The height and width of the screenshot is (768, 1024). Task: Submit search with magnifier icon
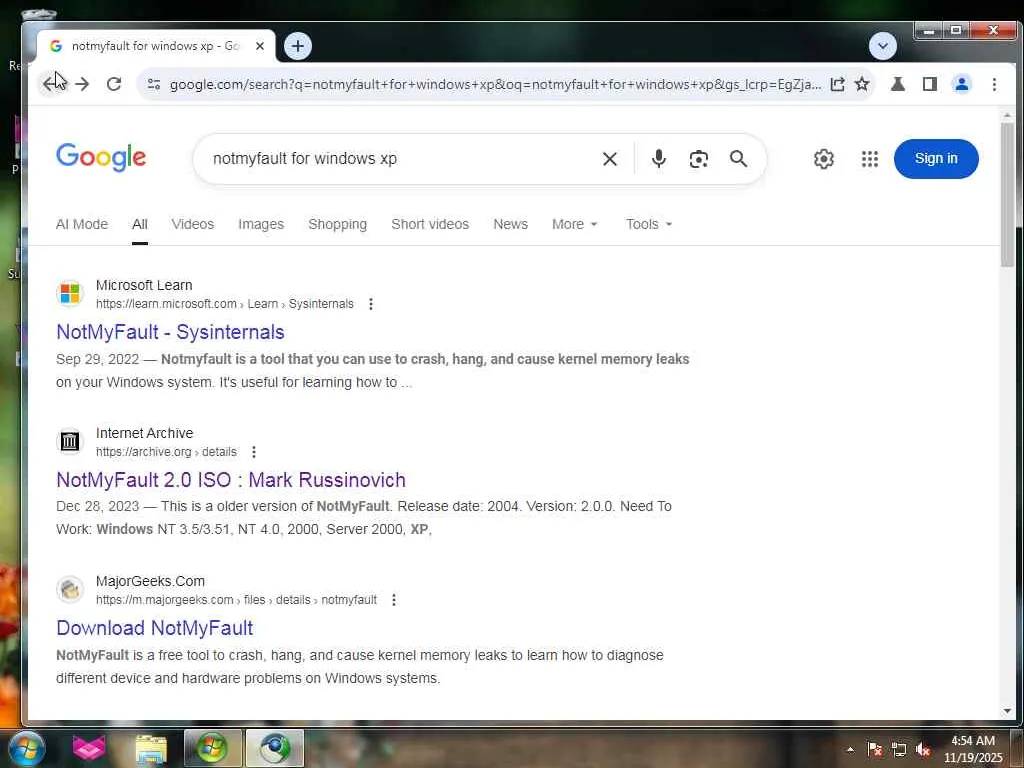(739, 159)
